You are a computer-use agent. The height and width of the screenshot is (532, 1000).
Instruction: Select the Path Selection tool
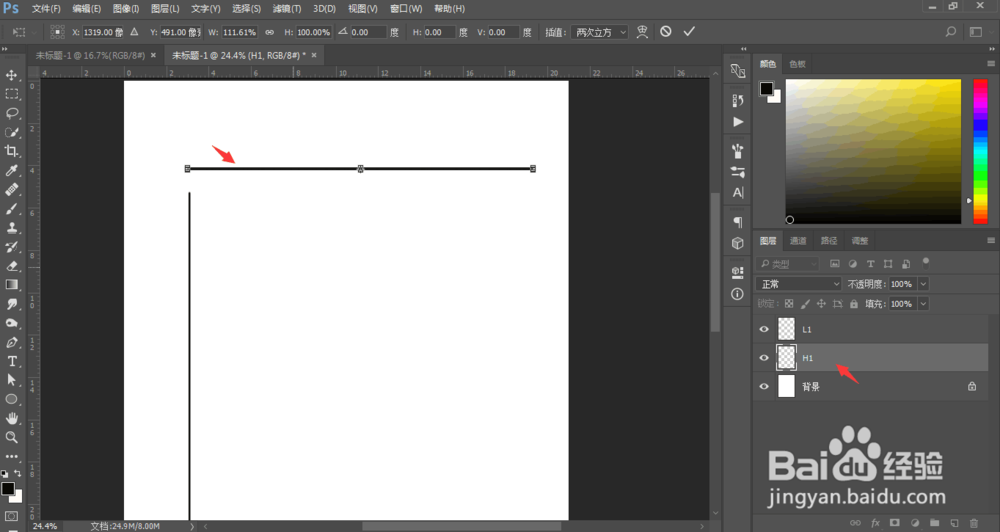[x=11, y=380]
